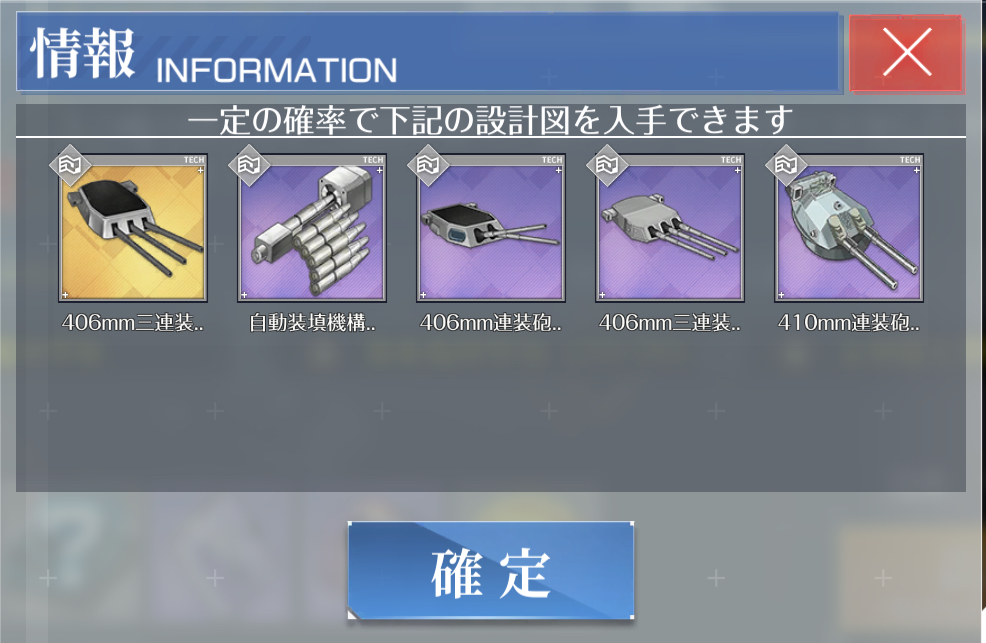Select the purple 406mm twin gun turret icon

[x=490, y=228]
